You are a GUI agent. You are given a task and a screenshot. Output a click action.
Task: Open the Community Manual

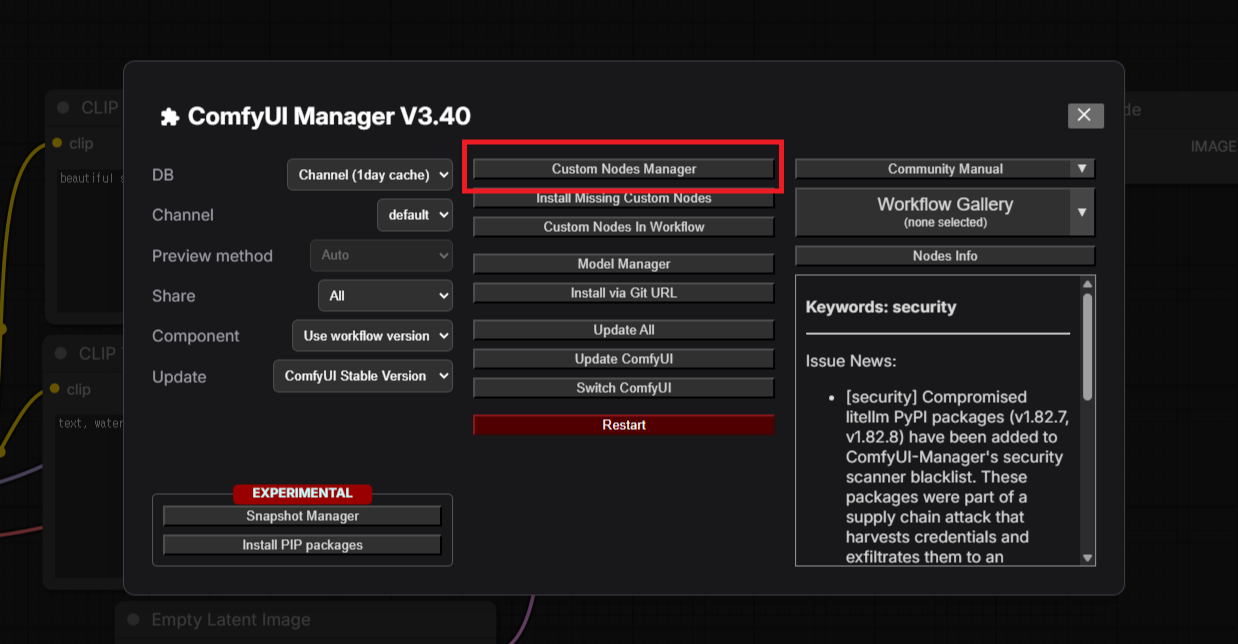click(932, 169)
